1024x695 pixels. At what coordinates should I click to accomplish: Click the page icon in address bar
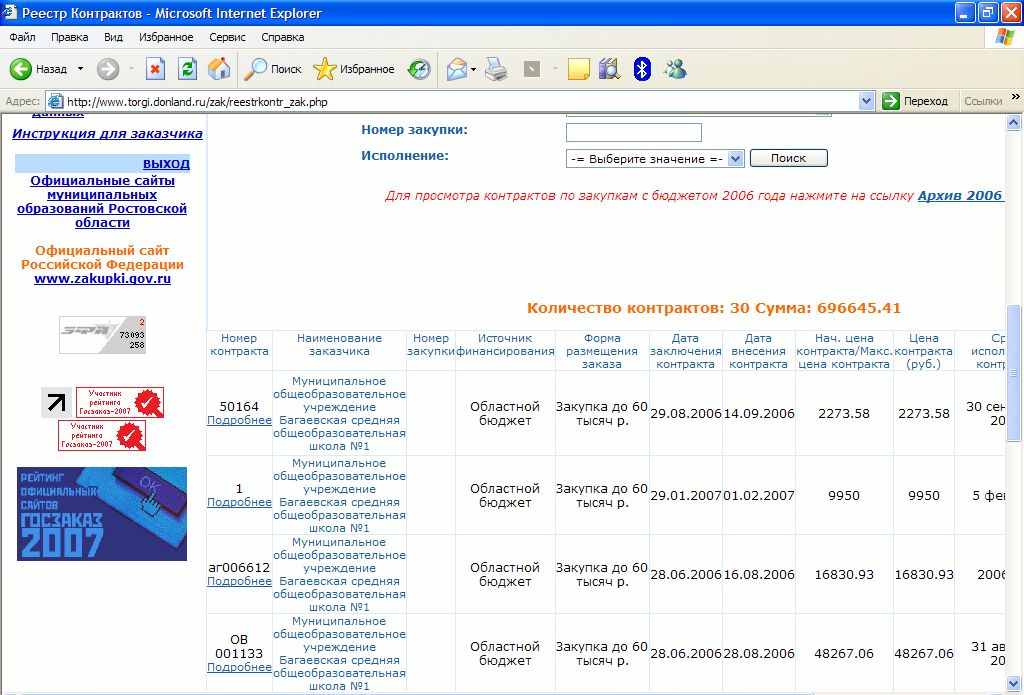[x=56, y=101]
